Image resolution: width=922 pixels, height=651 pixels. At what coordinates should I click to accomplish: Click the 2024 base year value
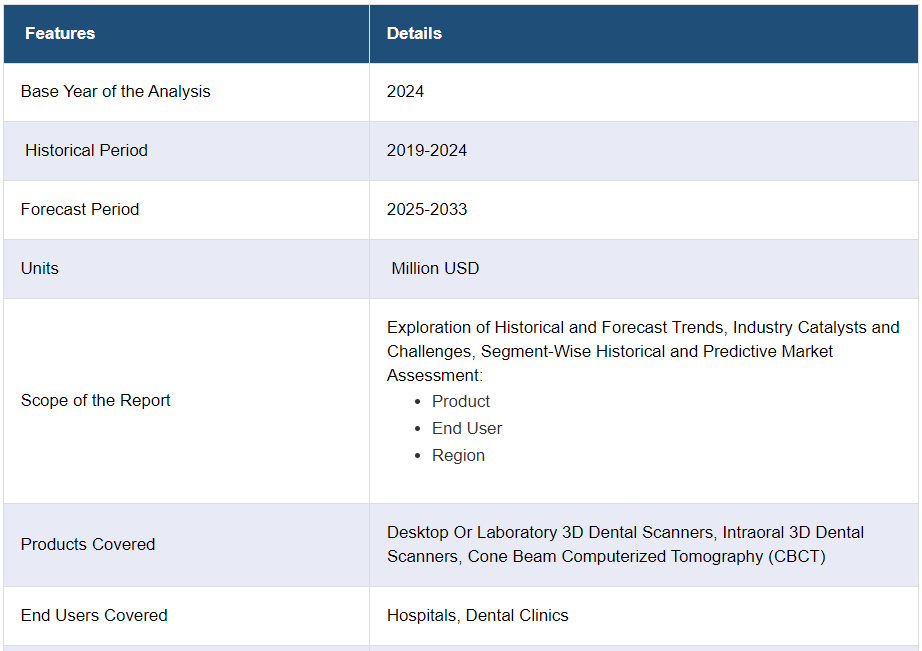click(x=405, y=92)
